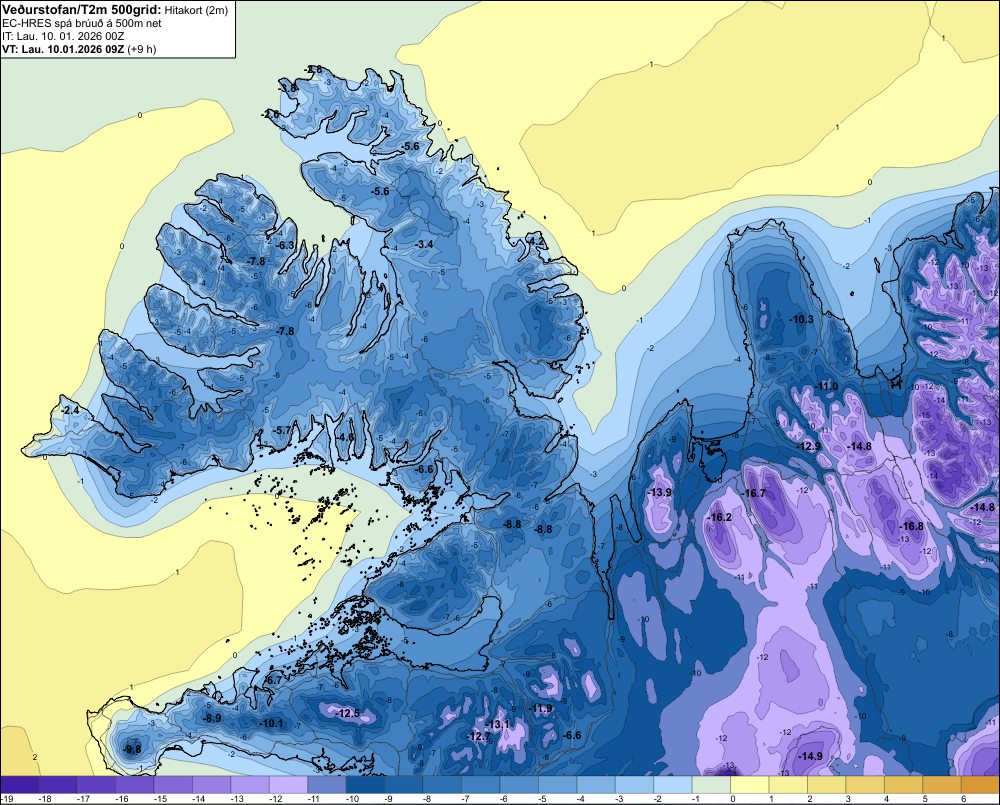
Task: Select the legend swatch above the -10 label
Action: [365, 785]
